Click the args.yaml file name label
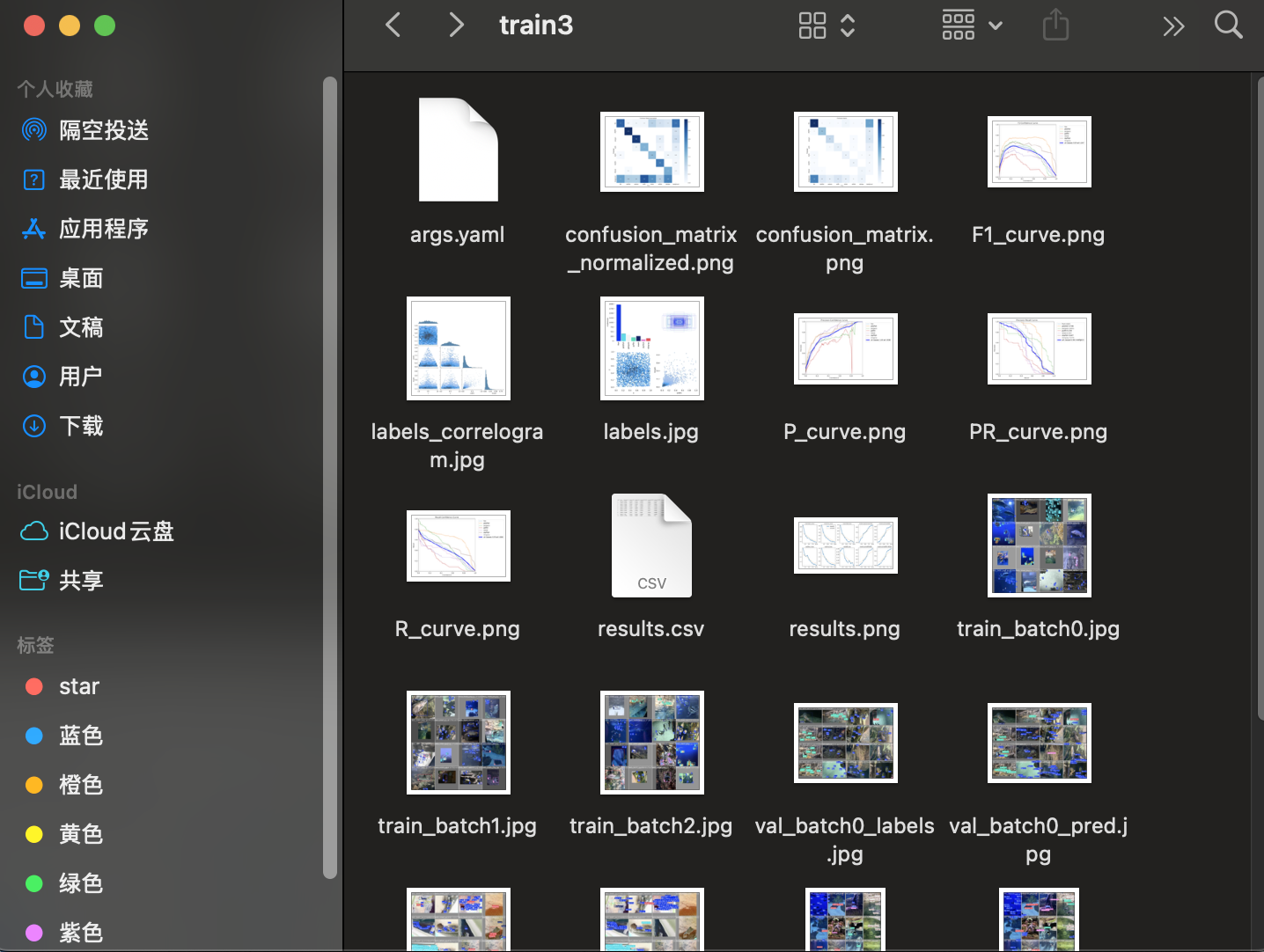Viewport: 1264px width, 952px height. 458,235
